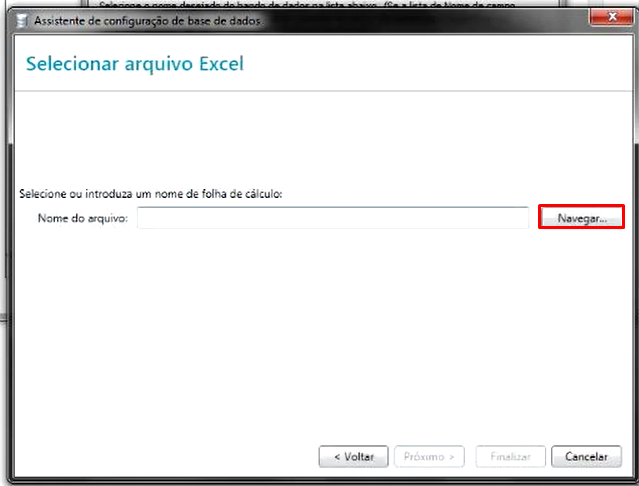Click the greater-than arrow on Próximo button
This screenshot has width=639, height=486.
click(x=452, y=457)
